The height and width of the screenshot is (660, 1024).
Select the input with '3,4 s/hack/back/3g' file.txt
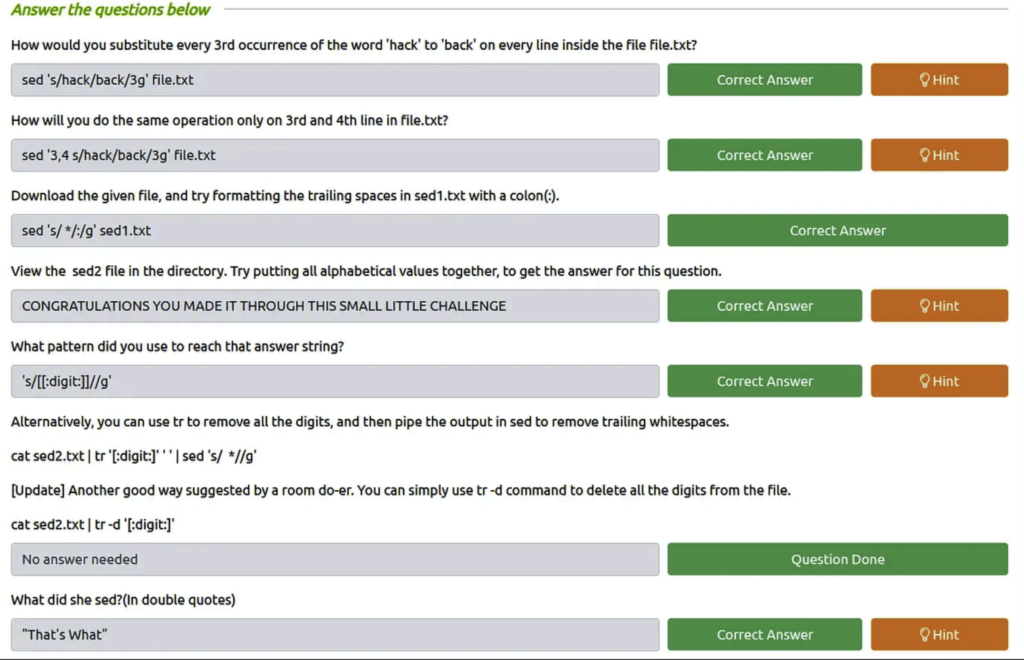click(335, 155)
